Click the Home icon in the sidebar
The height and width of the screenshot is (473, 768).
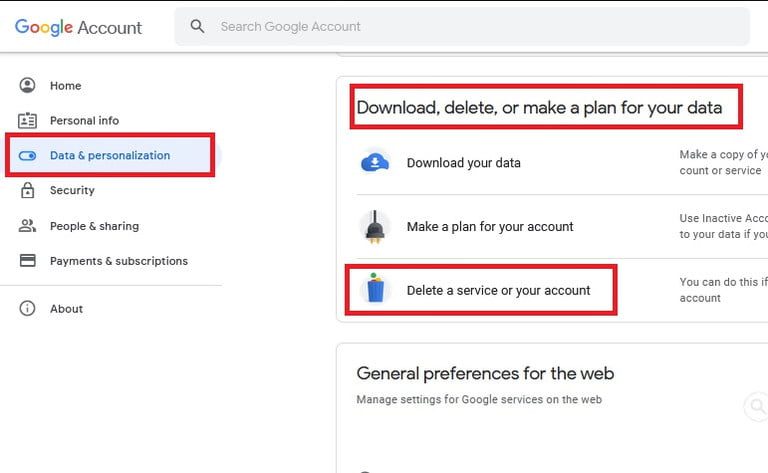coord(28,86)
